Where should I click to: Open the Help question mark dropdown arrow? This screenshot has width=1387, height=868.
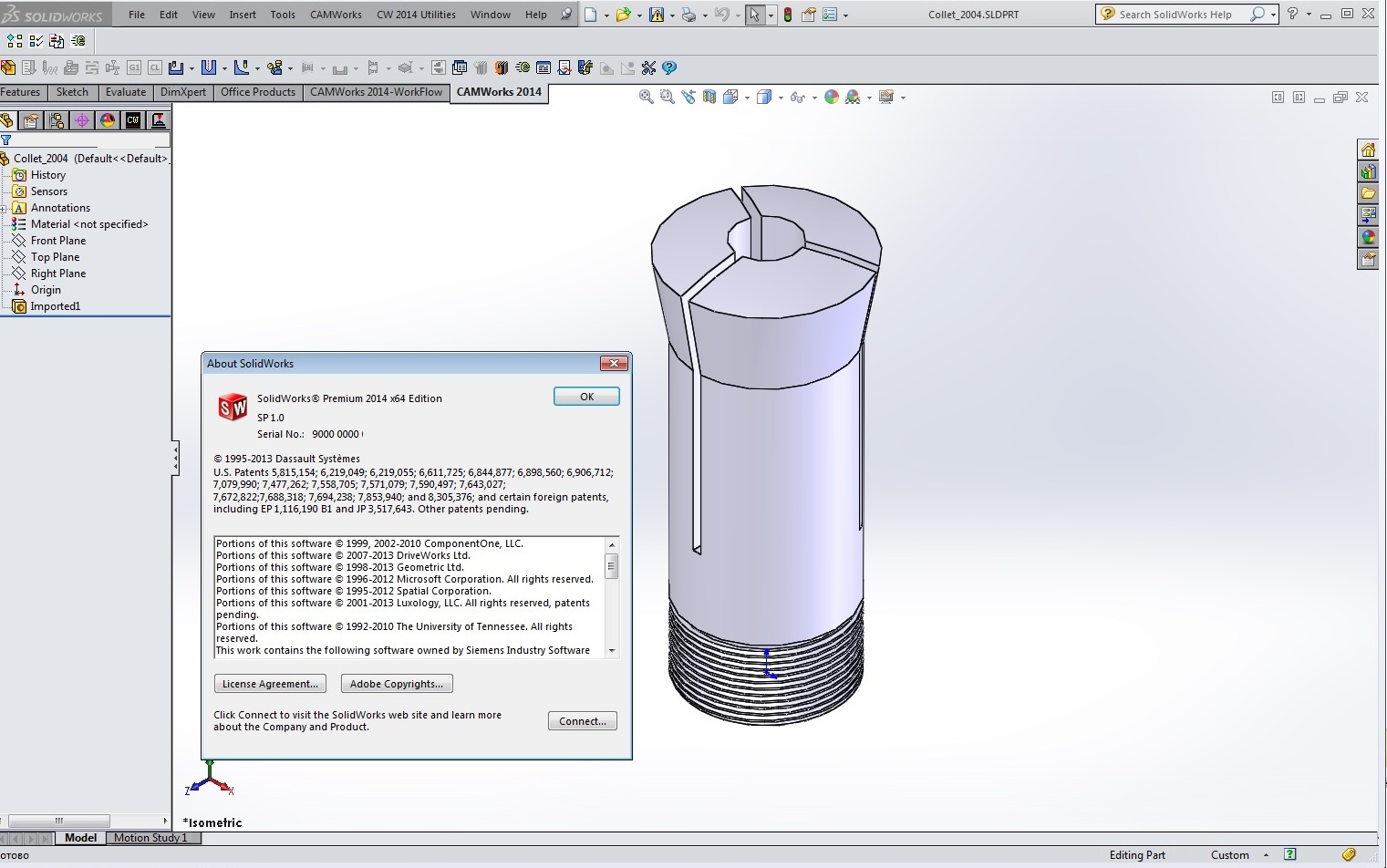[x=1308, y=15]
